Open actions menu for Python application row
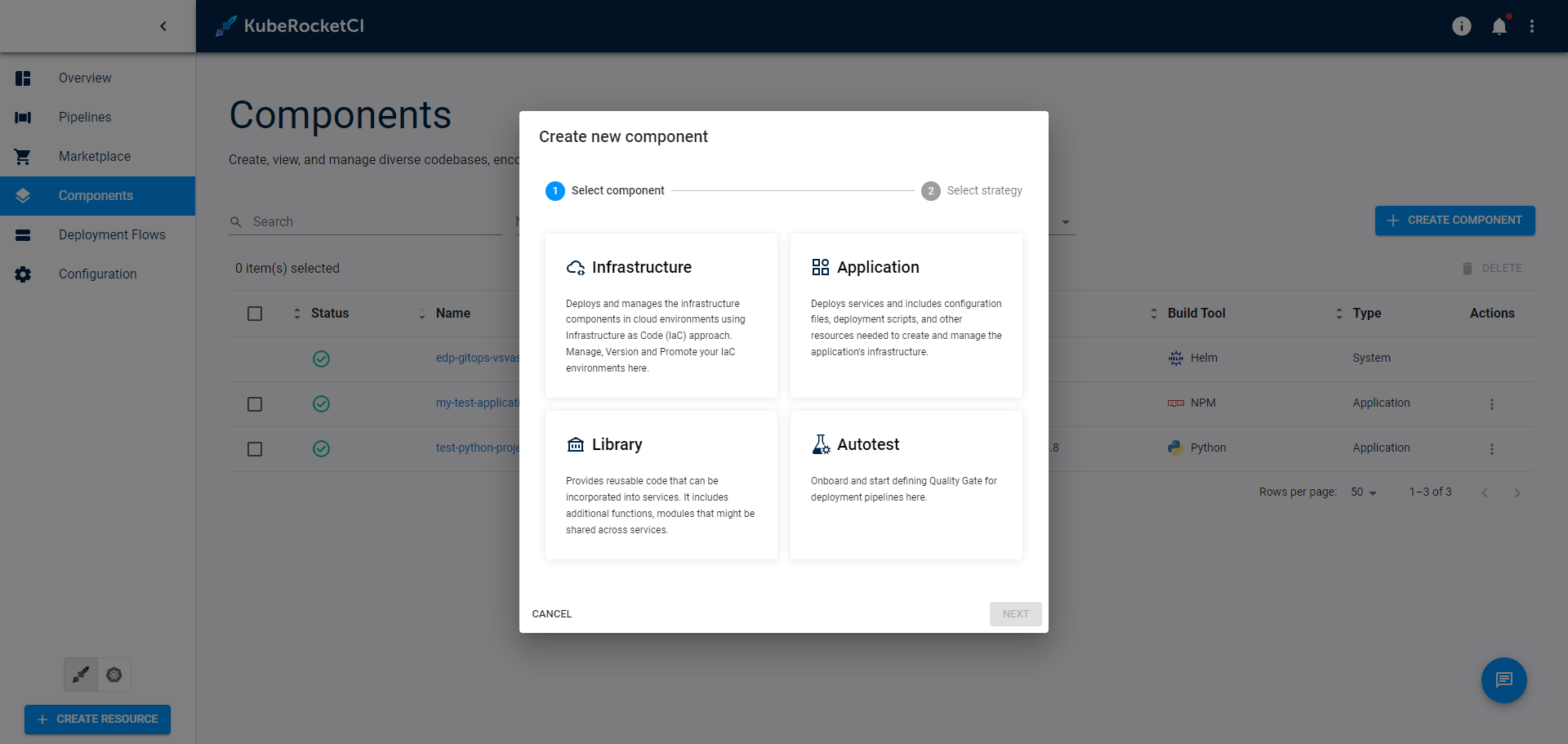This screenshot has height=744, width=1568. coord(1492,449)
